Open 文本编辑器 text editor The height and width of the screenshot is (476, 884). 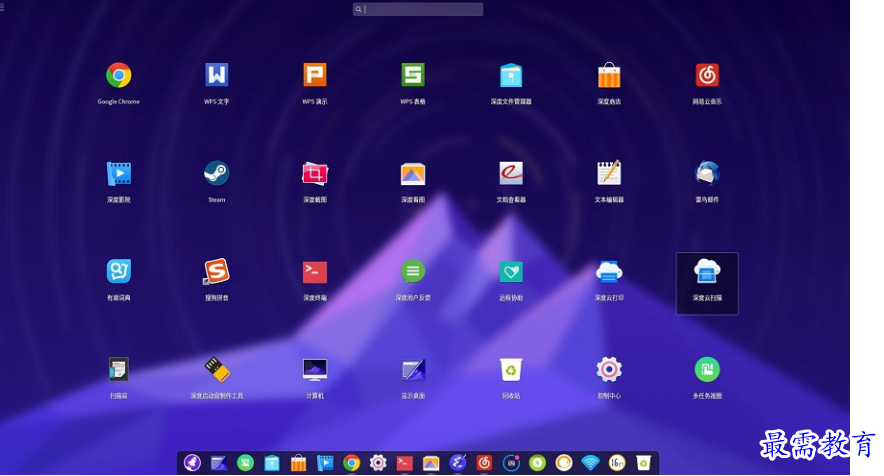pos(609,173)
